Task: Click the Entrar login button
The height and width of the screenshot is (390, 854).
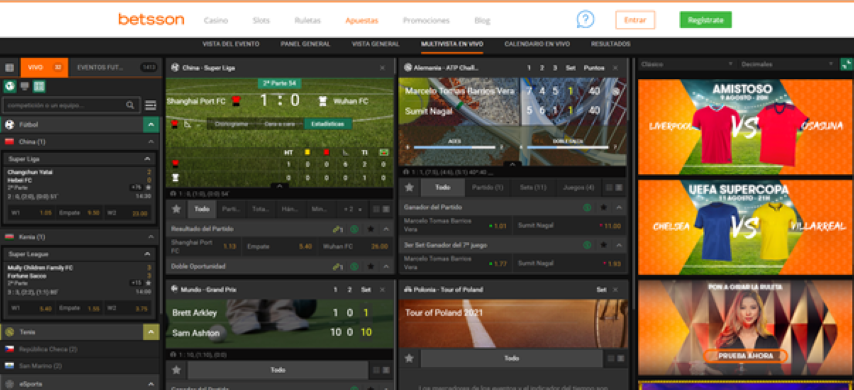Action: [x=635, y=20]
